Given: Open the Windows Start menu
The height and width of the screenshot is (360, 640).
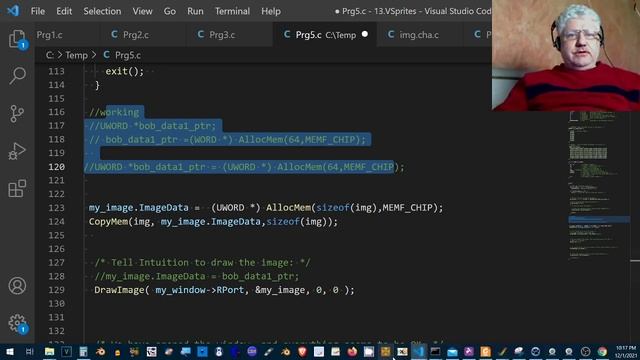Looking at the screenshot, I should click(x=9, y=351).
